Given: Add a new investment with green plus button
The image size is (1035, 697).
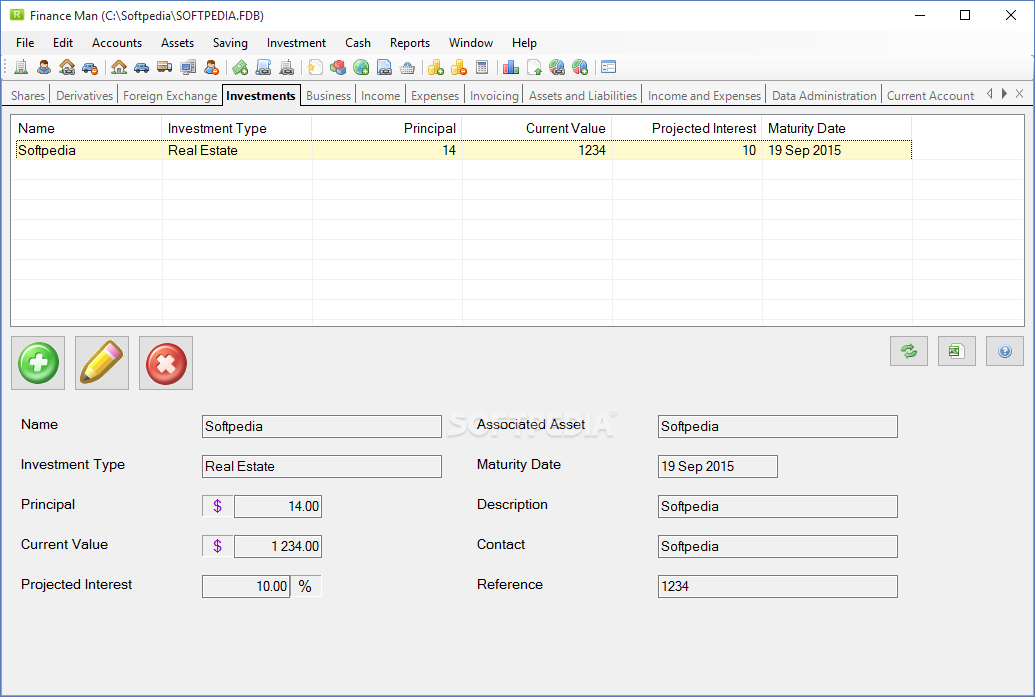Looking at the screenshot, I should [38, 363].
